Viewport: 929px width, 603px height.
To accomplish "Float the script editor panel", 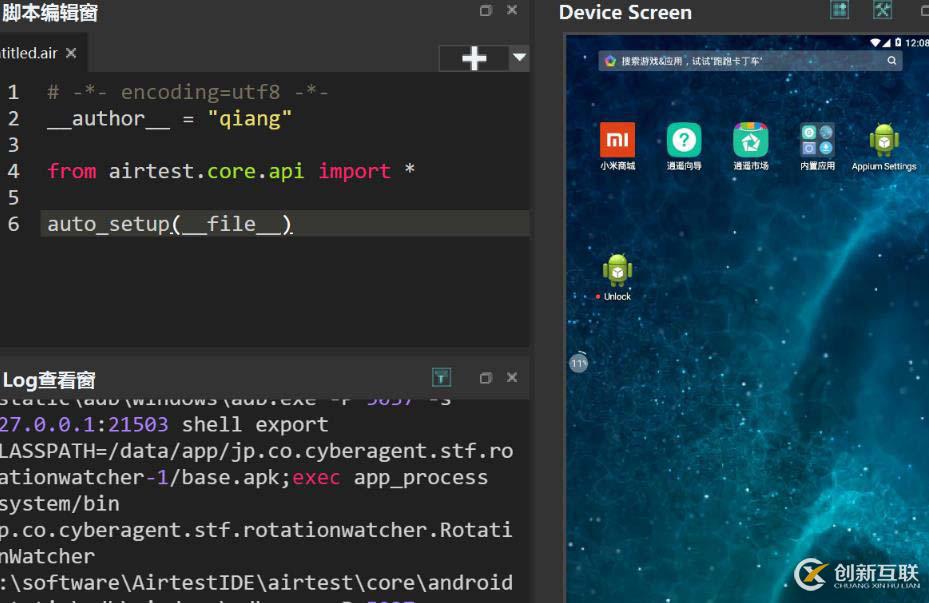I will (x=486, y=11).
